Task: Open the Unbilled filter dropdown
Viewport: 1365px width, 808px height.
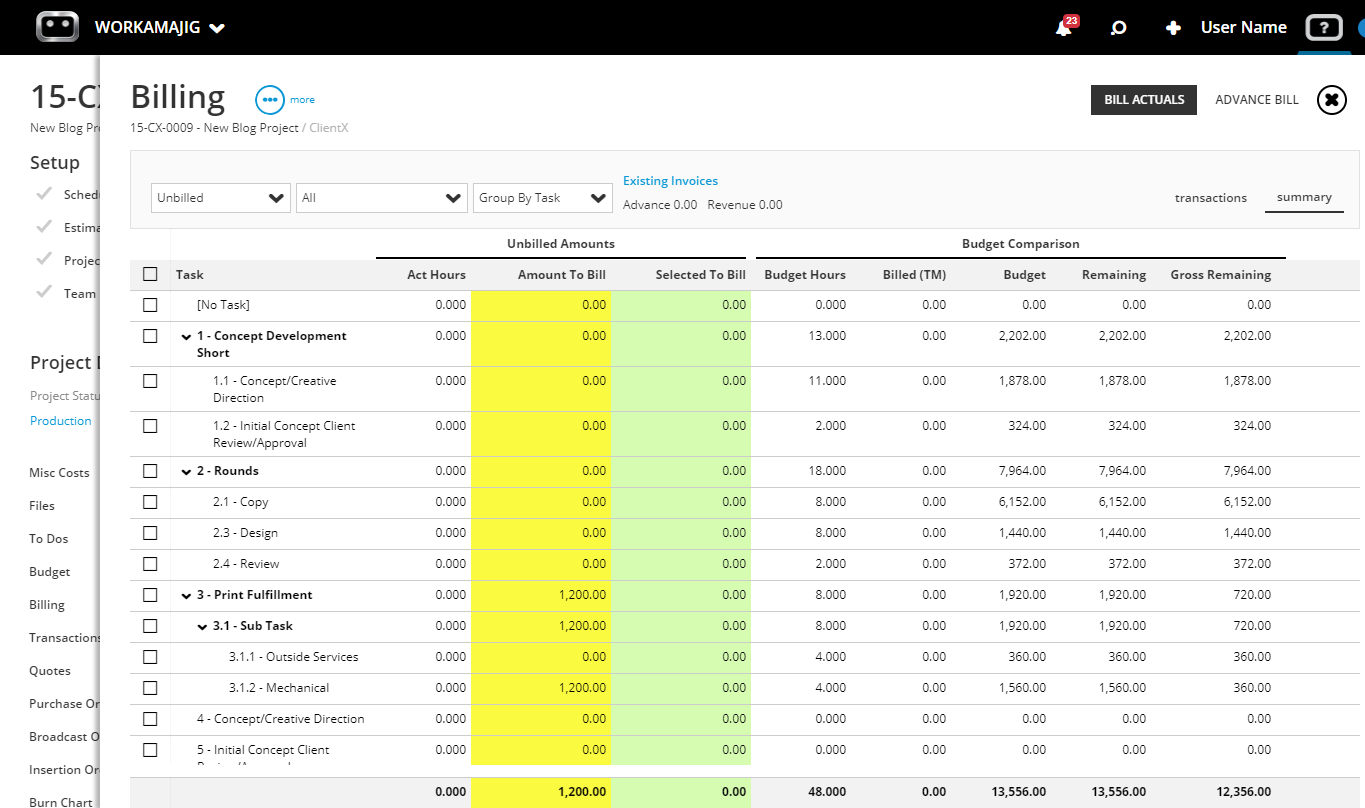Action: 221,198
